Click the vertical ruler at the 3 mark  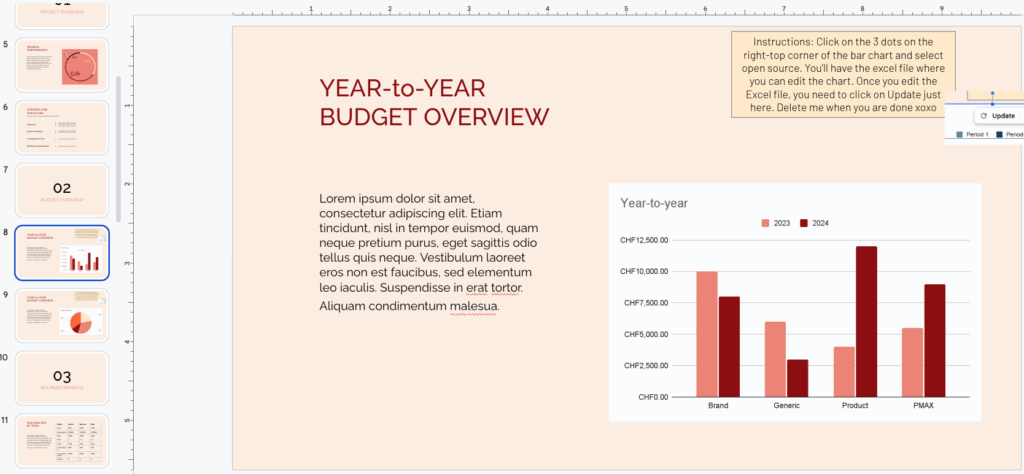click(129, 263)
